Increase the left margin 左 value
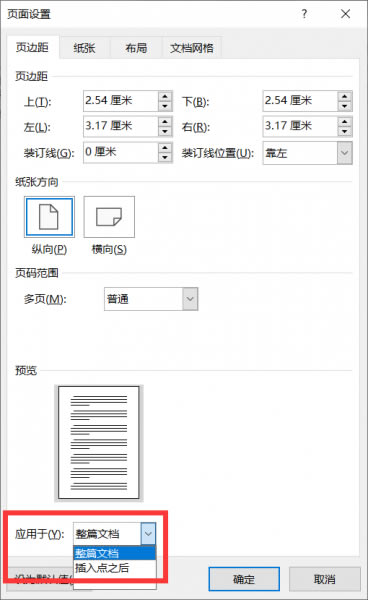This screenshot has width=368, height=600. click(165, 122)
